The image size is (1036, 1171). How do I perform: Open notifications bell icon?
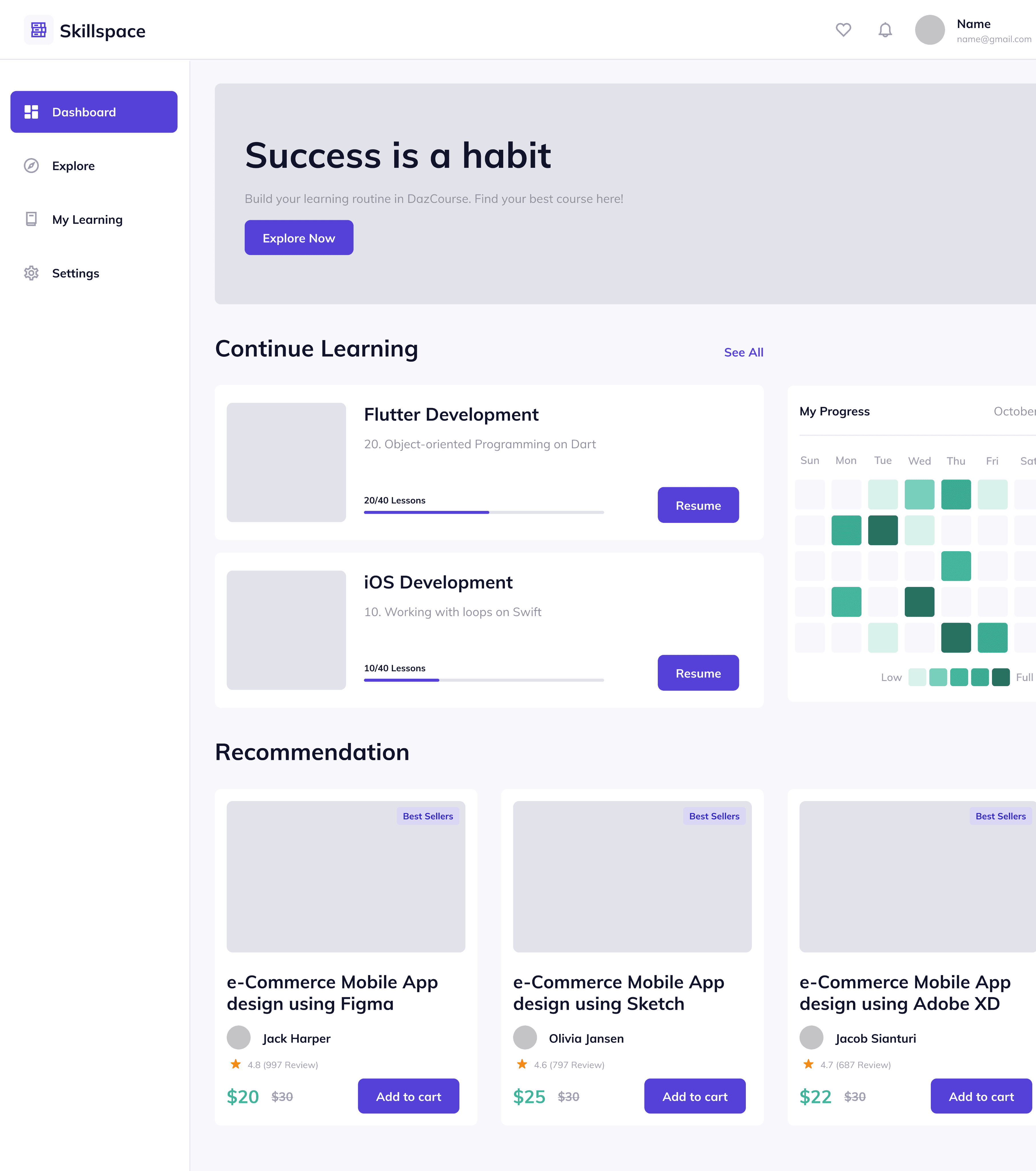885,30
